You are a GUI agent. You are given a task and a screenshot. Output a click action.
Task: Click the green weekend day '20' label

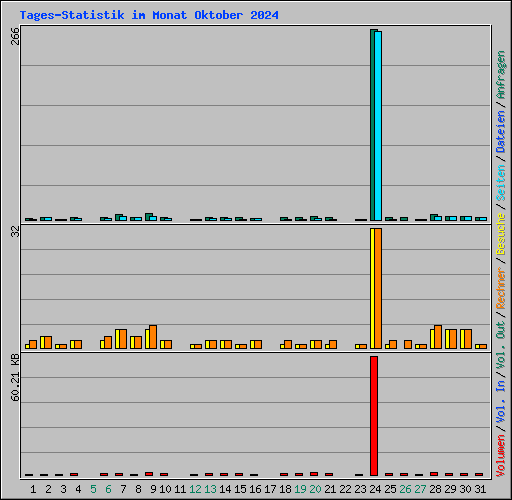click(315, 489)
